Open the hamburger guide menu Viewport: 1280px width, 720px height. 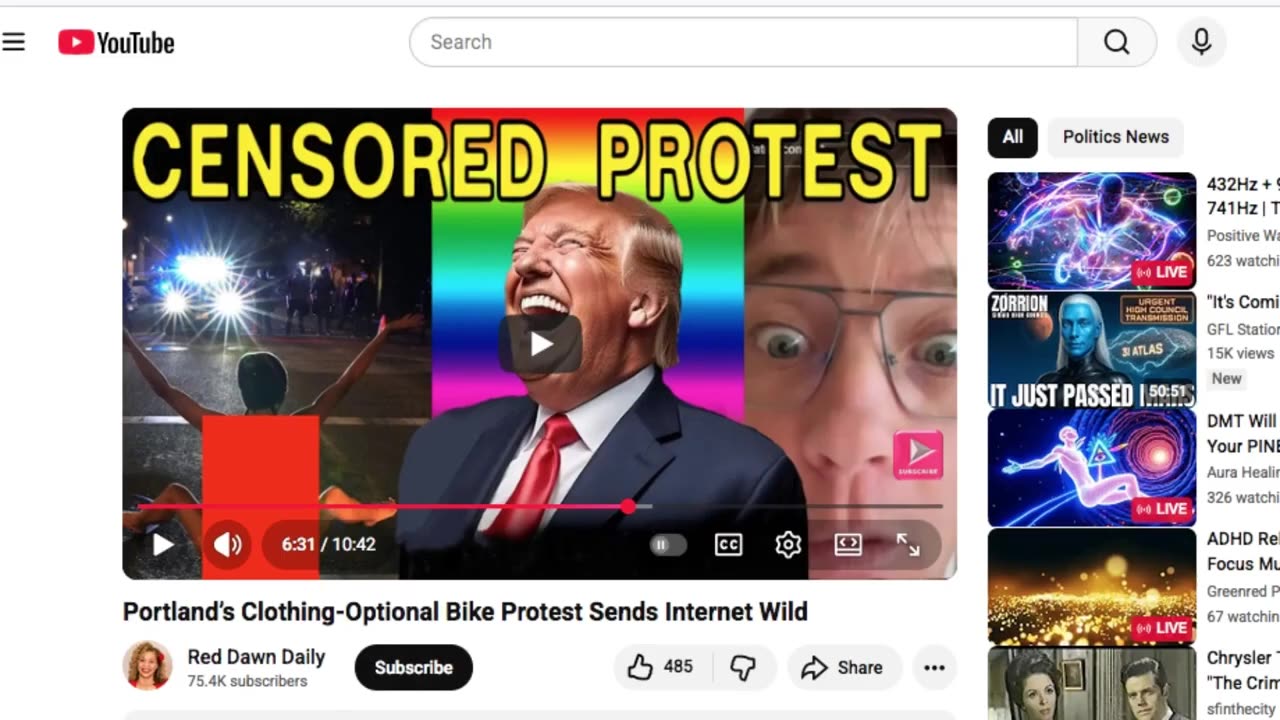14,42
